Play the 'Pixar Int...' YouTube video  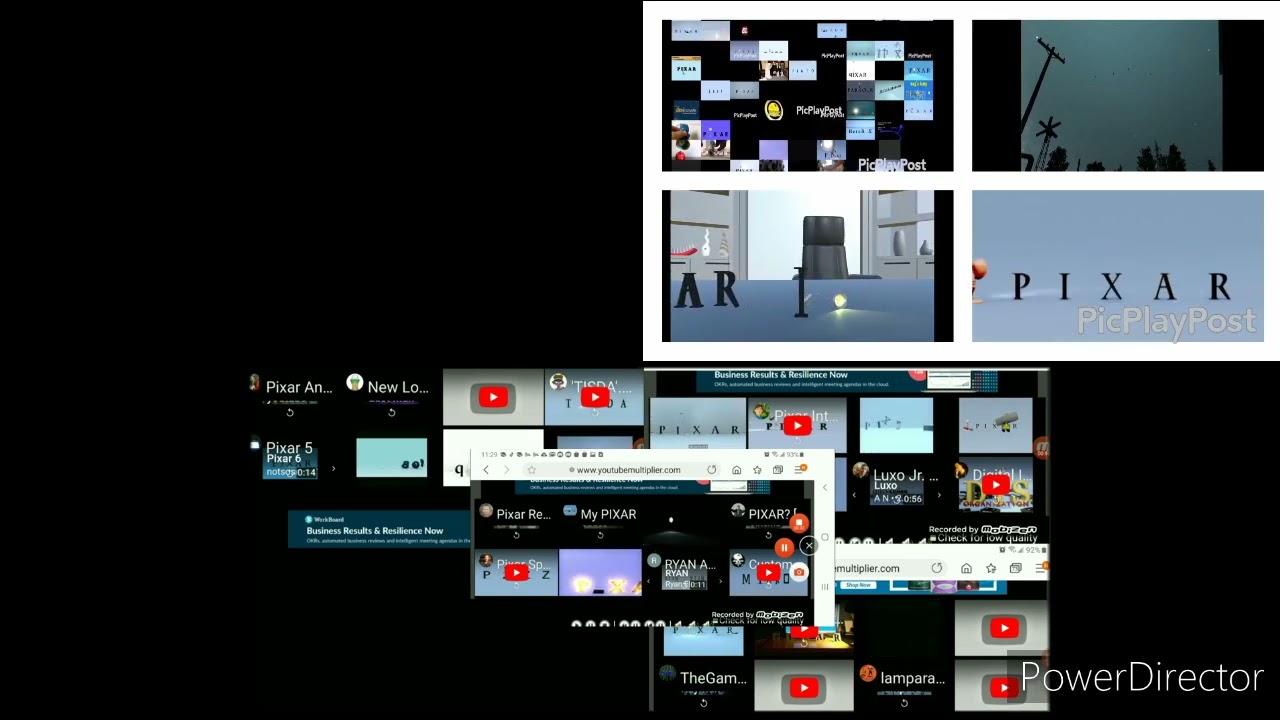click(797, 427)
